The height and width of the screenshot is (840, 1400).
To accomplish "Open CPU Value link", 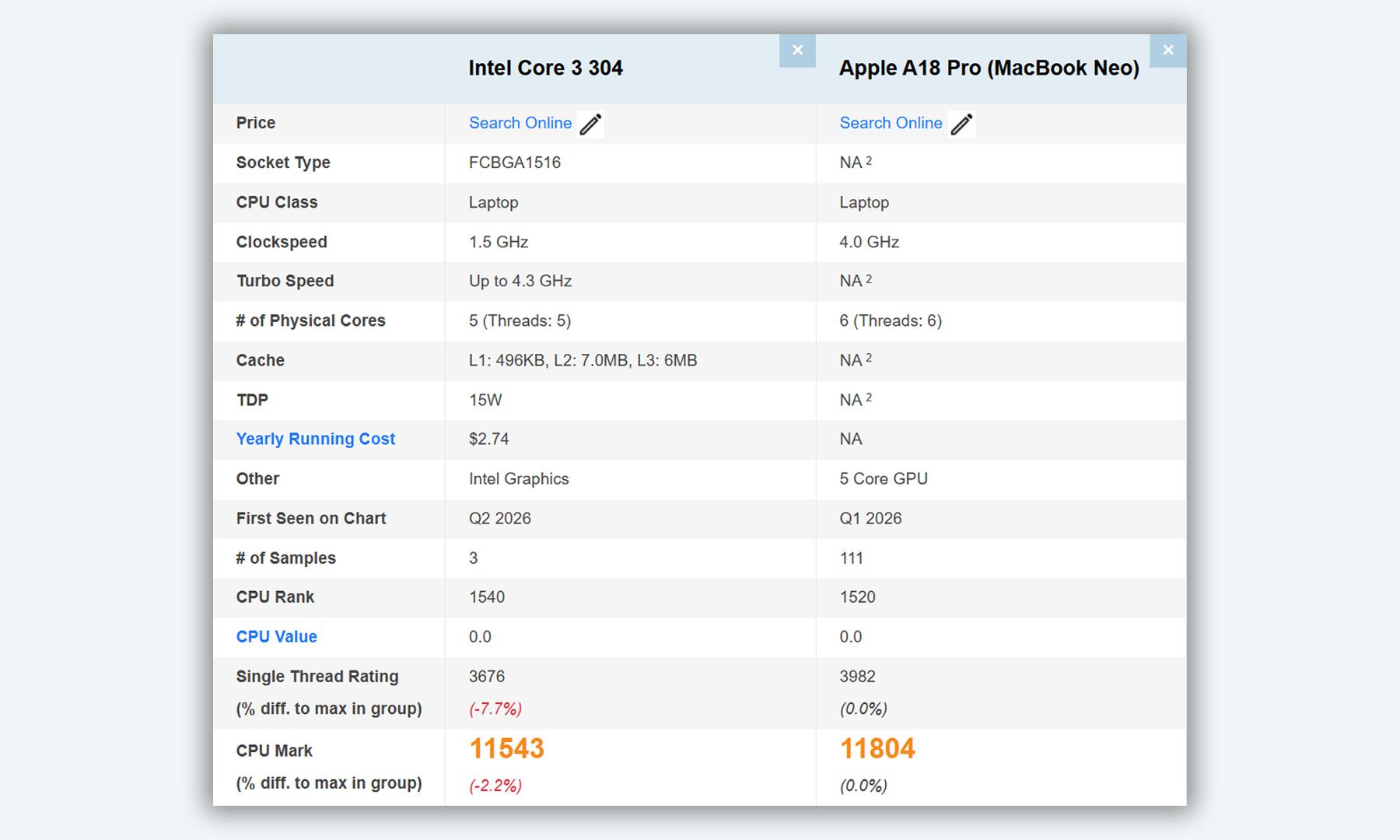I will [277, 637].
